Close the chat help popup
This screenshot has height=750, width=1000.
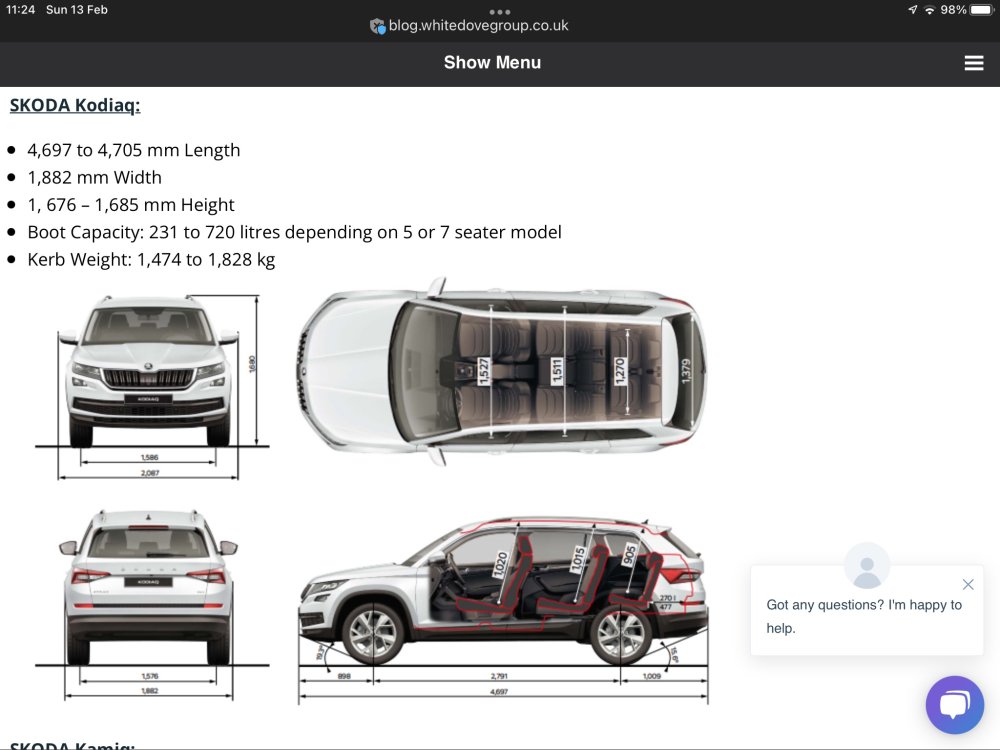click(x=967, y=584)
